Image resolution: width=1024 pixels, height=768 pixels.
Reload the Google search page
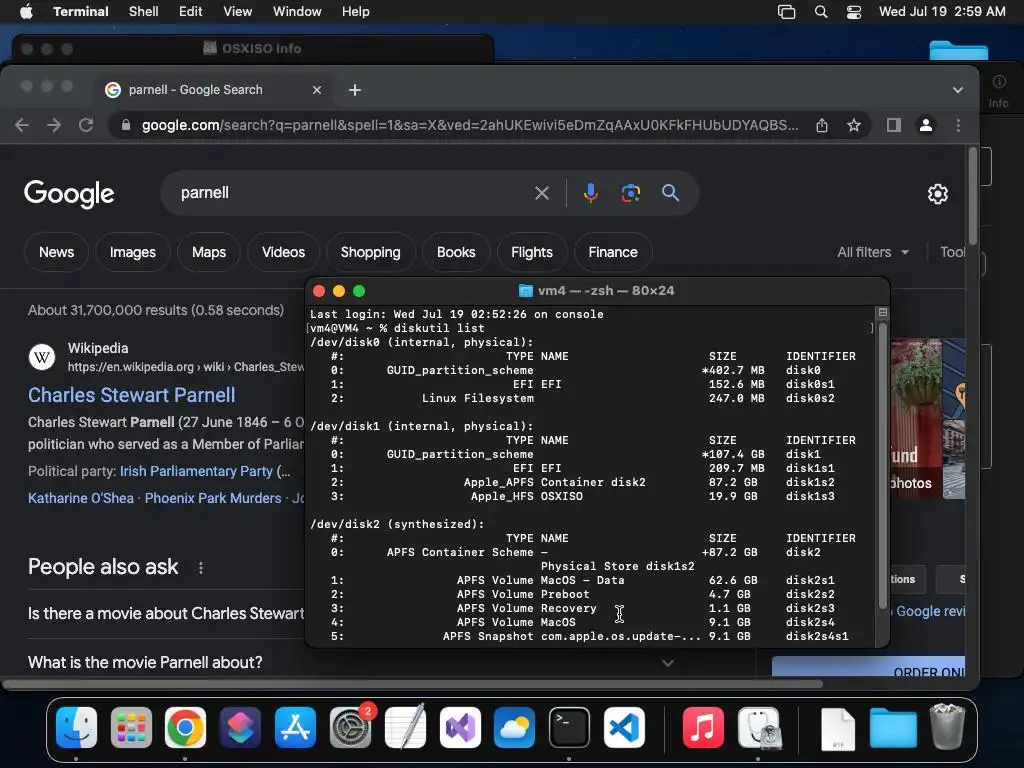[x=86, y=125]
